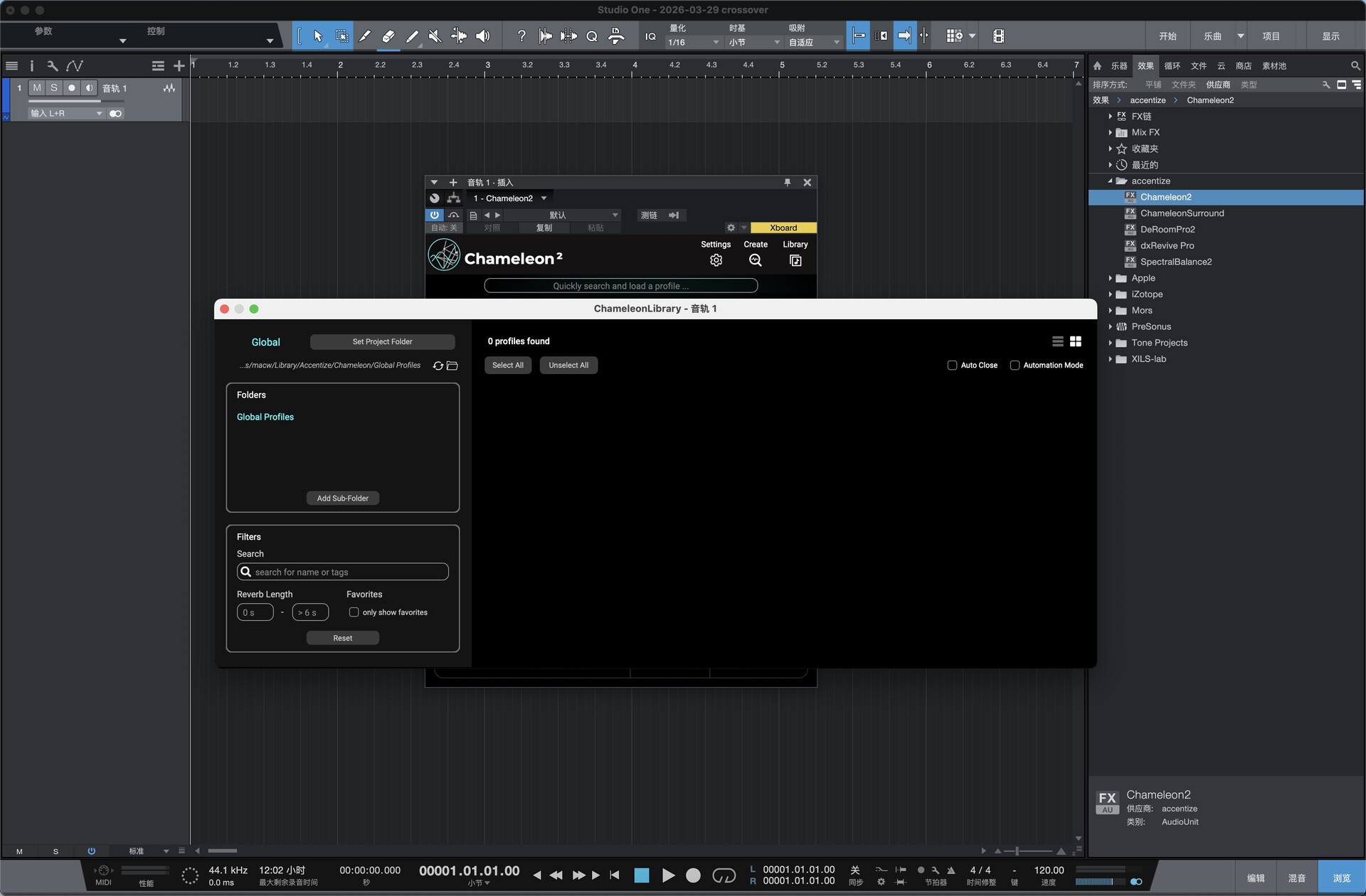Click the transport Record button
This screenshot has width=1366, height=896.
[693, 875]
